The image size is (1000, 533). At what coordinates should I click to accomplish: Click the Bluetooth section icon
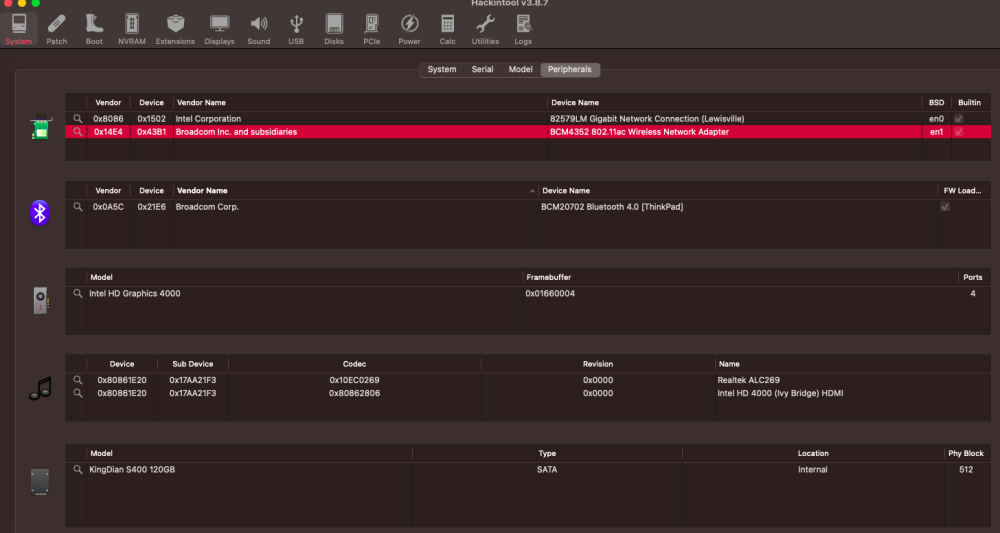[x=40, y=213]
